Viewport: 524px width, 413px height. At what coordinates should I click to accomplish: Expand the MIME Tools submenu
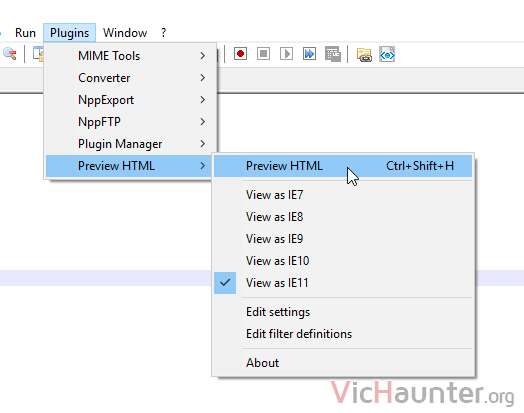(x=131, y=56)
